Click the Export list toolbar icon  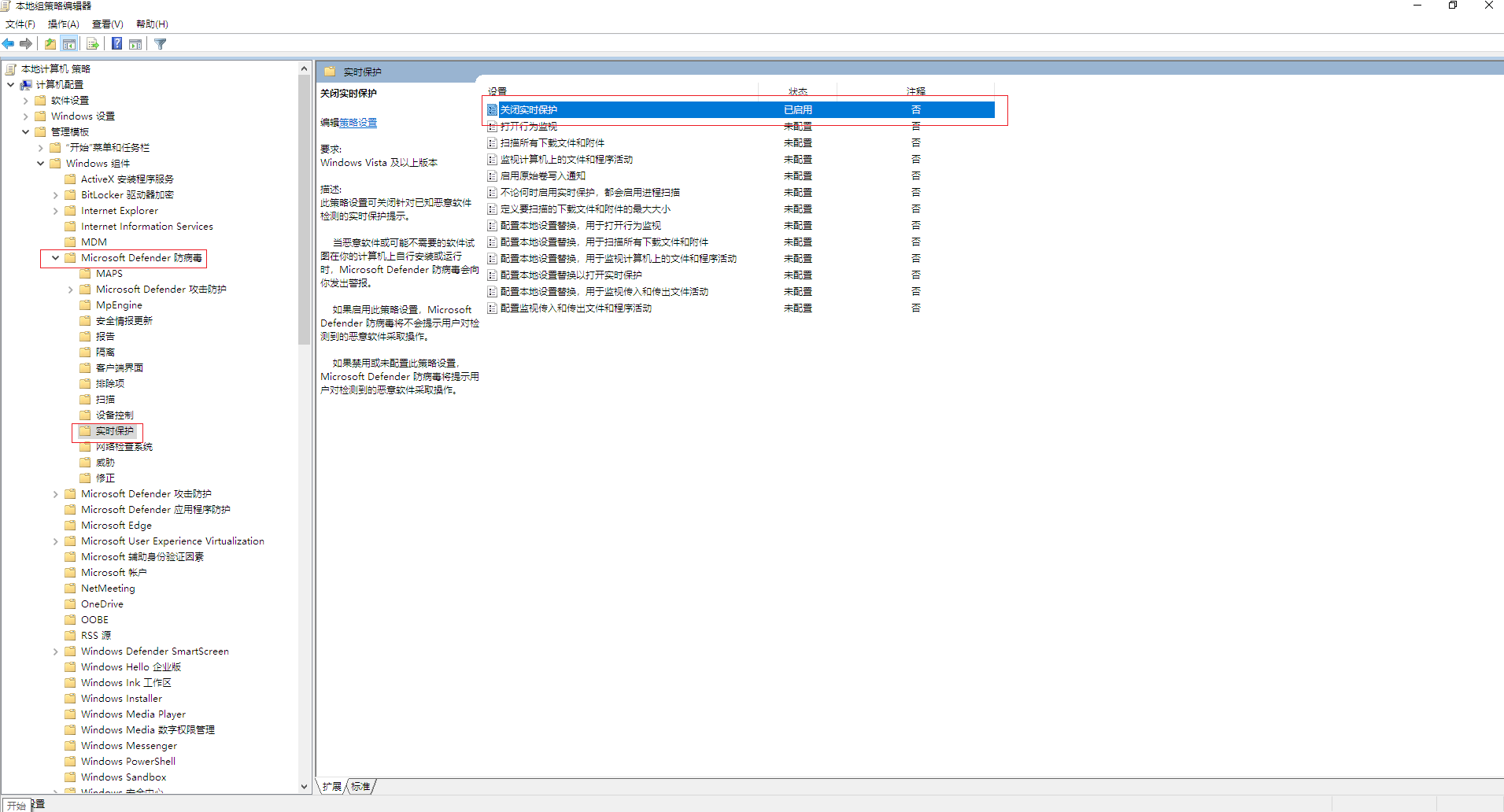[x=93, y=44]
